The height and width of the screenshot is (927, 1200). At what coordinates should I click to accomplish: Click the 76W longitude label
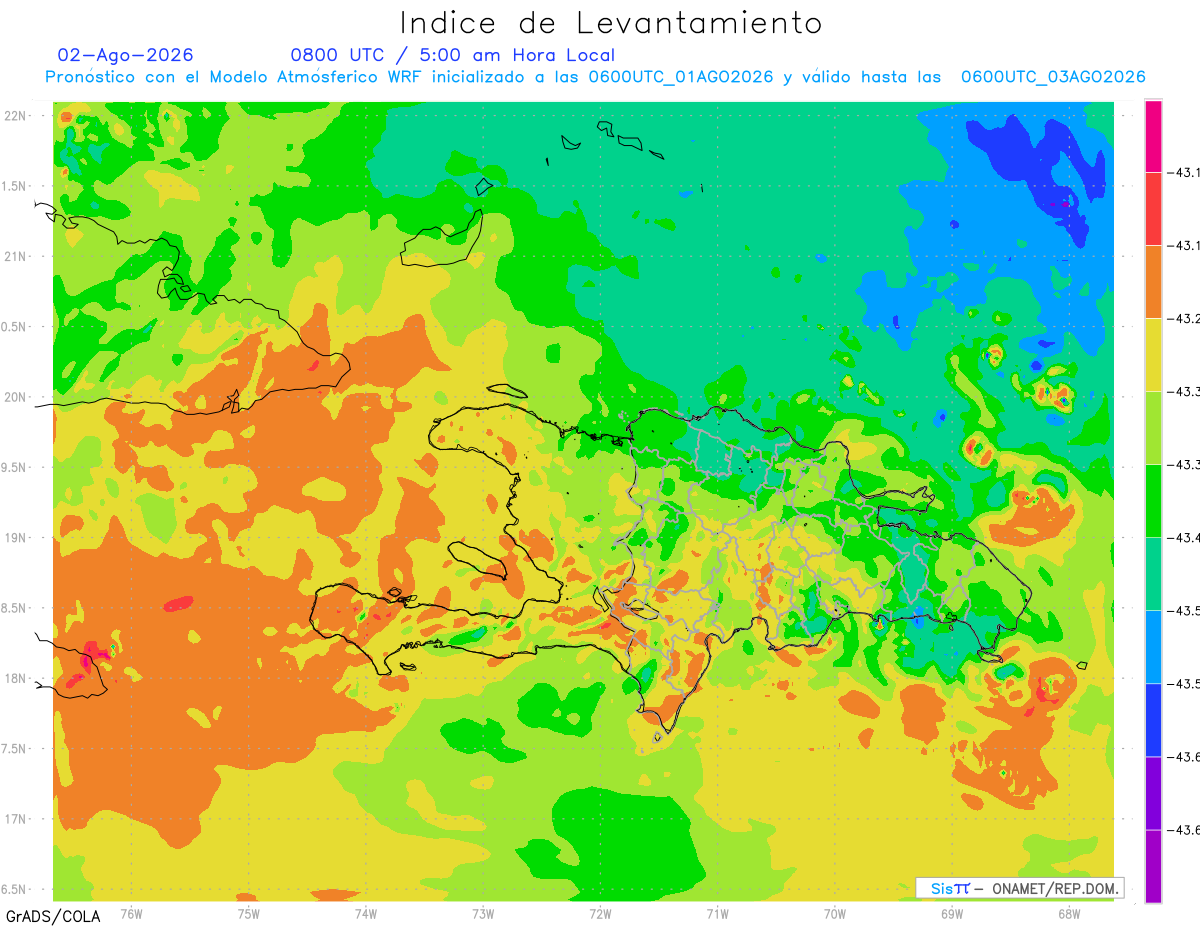[131, 913]
